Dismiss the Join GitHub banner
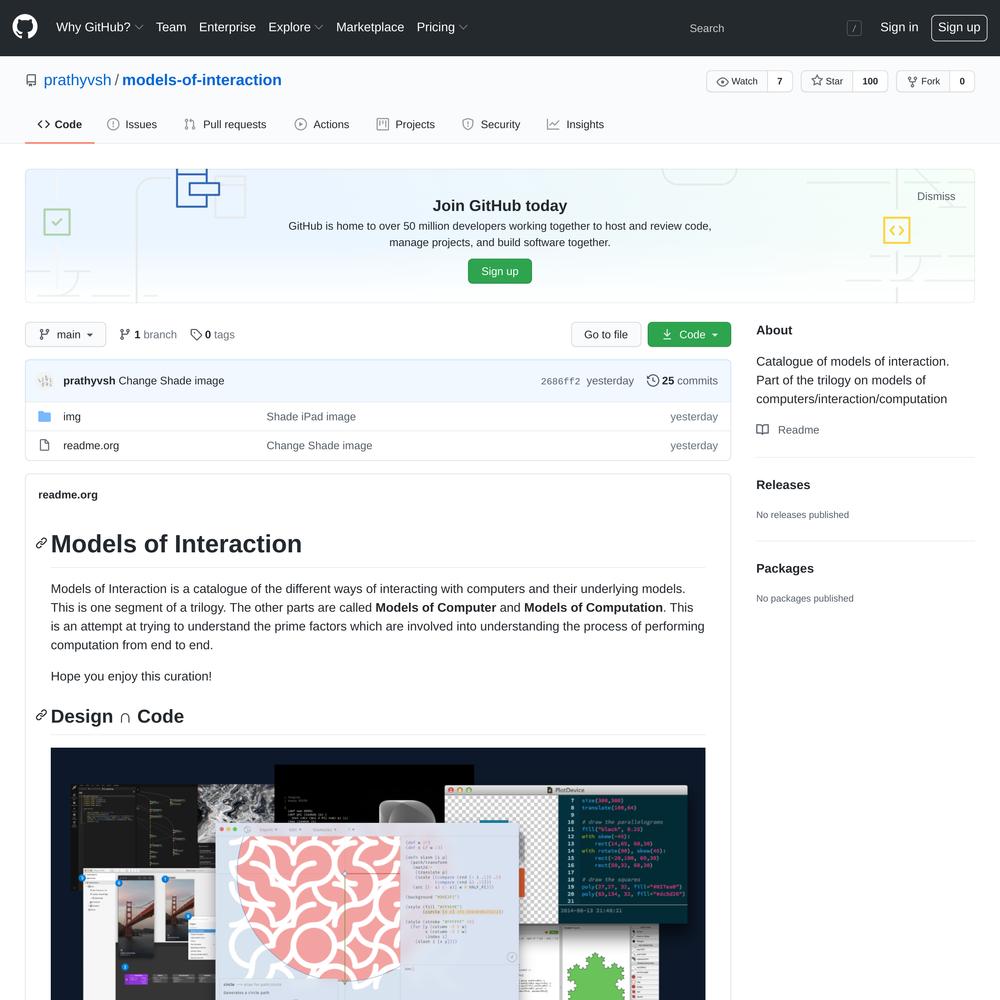 (936, 196)
